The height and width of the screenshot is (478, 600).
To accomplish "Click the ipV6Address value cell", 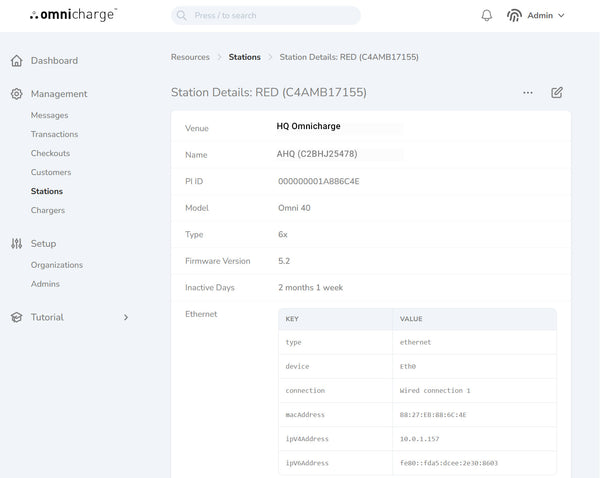I will click(x=474, y=463).
